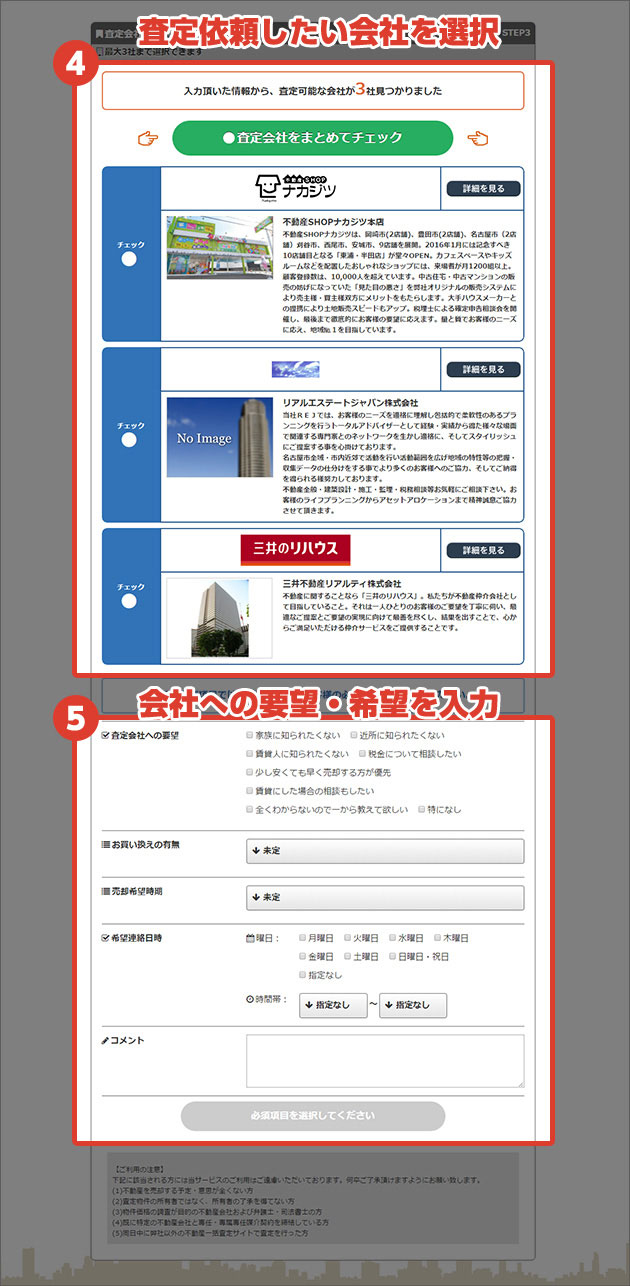
Task: Click the calendar icon beside 曜日
Action: [x=250, y=939]
